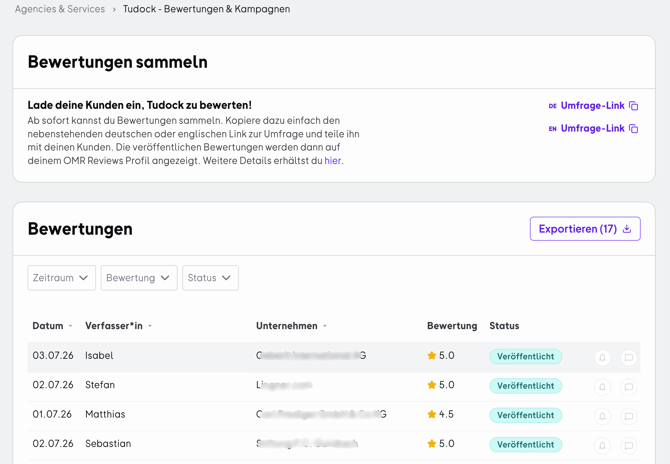
Task: Click bell icon in Stefan row
Action: tap(602, 387)
